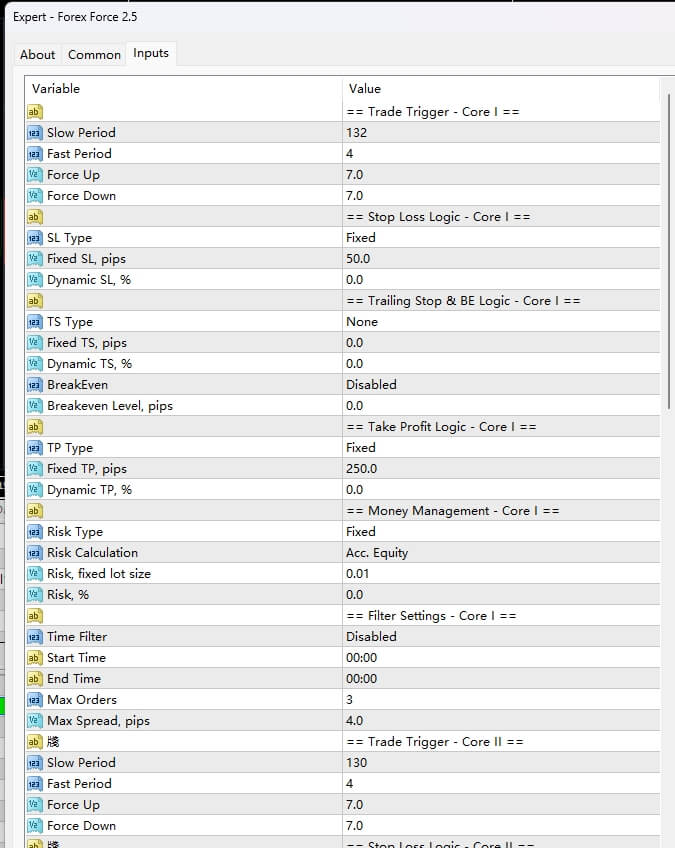Viewport: 675px width, 848px height.
Task: Click the ab icon of Filter Settings row
Action: tap(34, 616)
